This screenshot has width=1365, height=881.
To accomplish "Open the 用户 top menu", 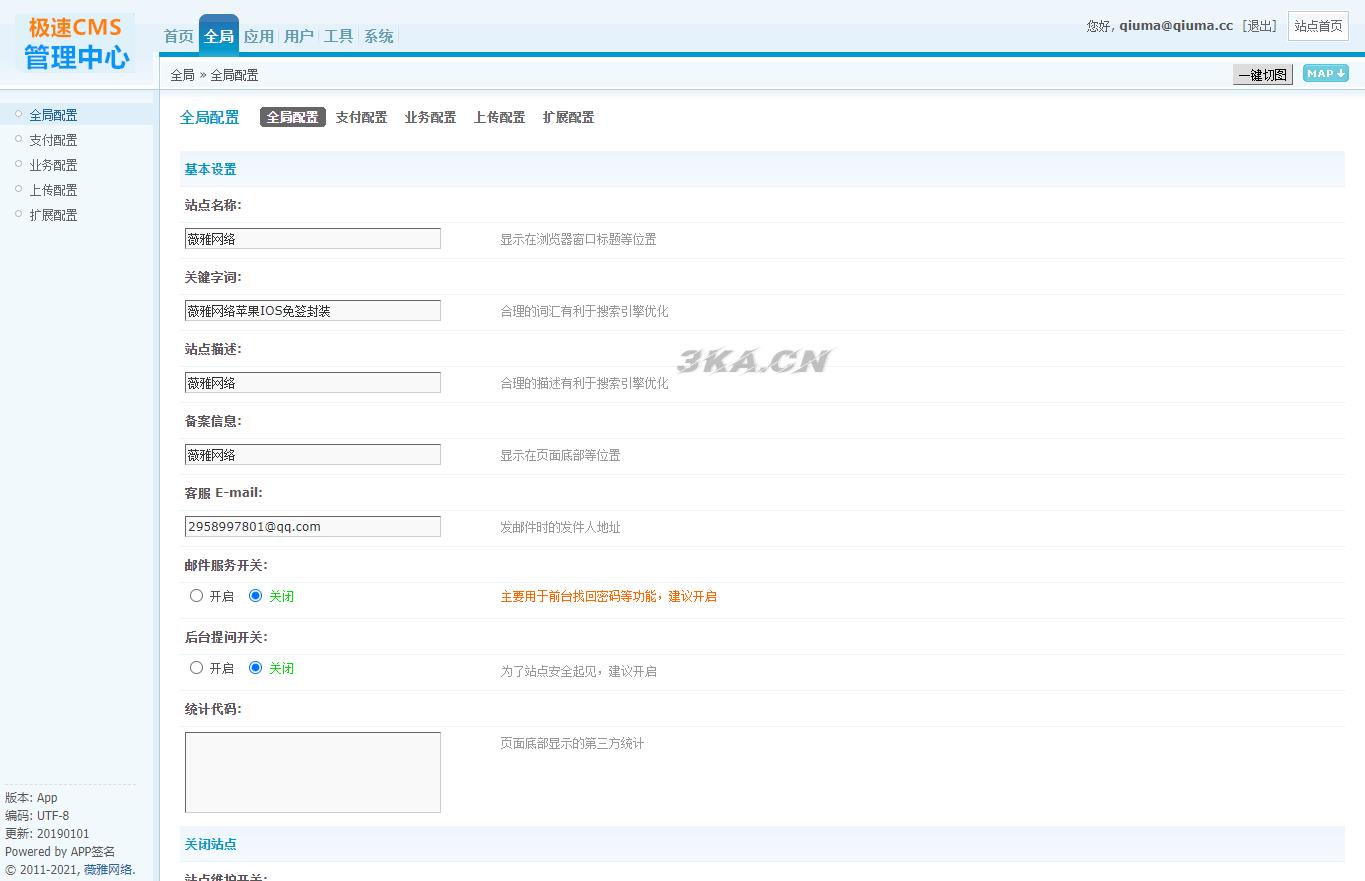I will pyautogui.click(x=299, y=36).
